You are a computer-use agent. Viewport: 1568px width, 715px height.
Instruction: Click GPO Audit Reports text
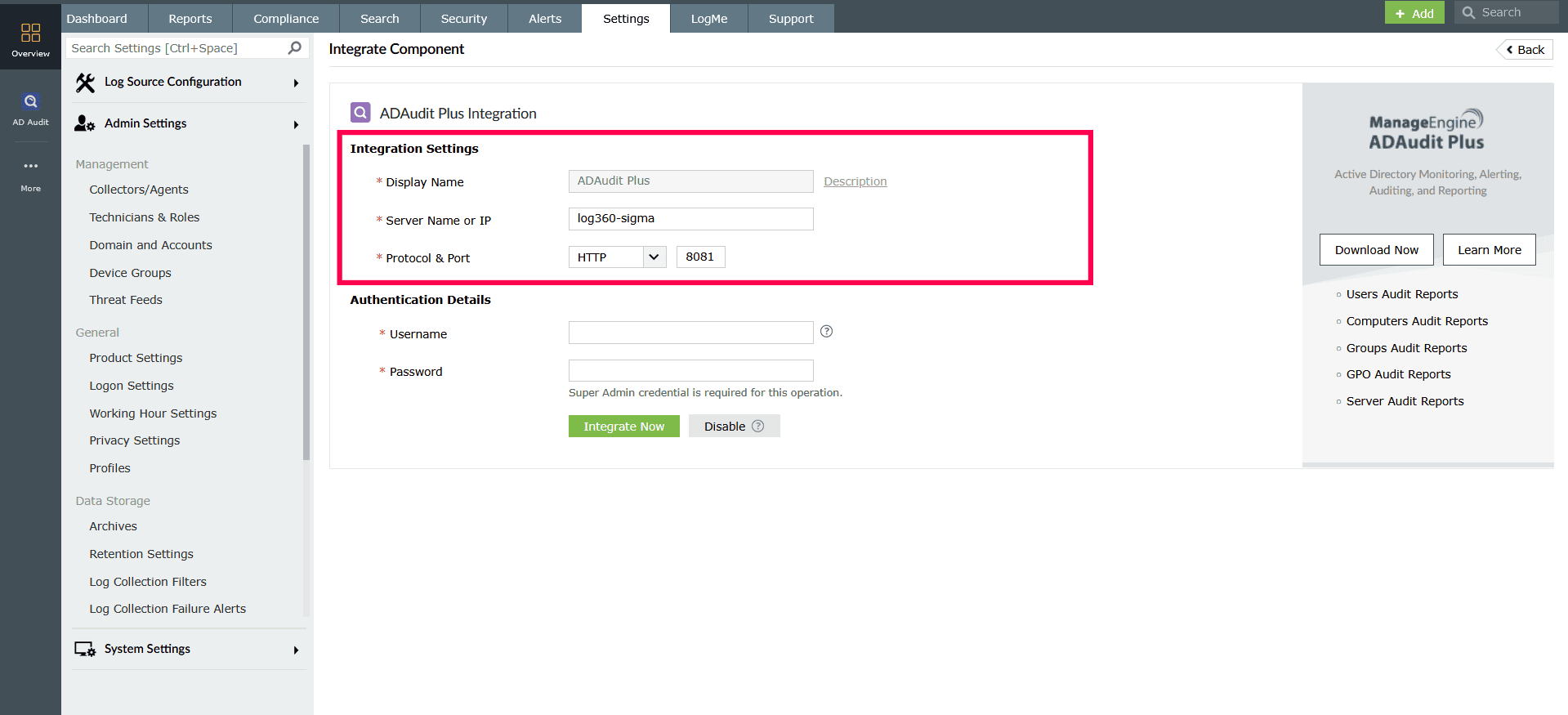tap(1399, 374)
